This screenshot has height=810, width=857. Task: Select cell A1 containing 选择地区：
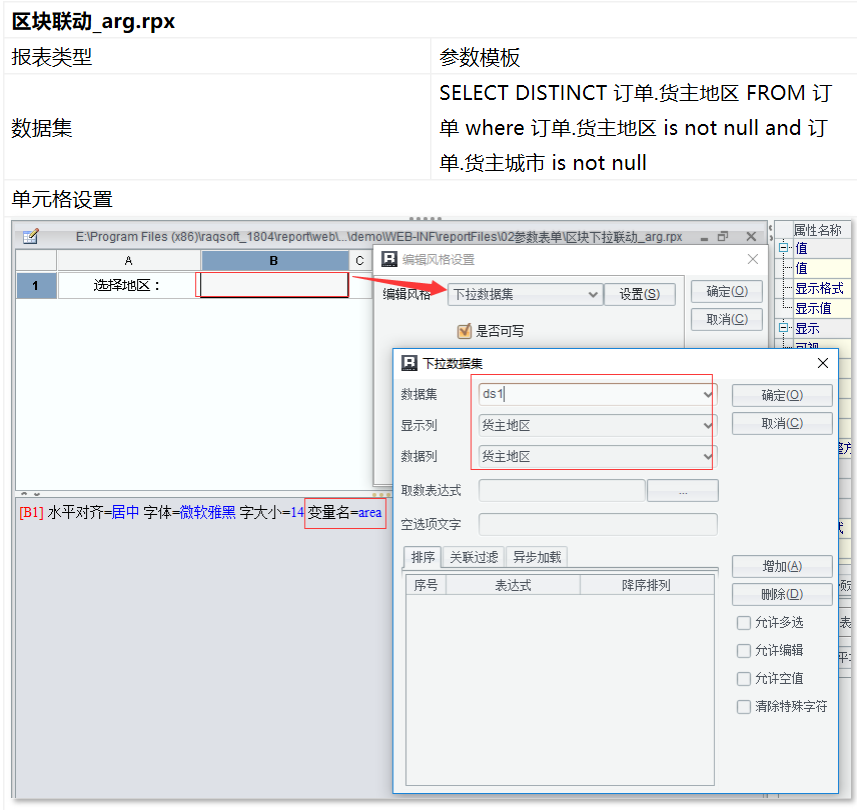(129, 285)
